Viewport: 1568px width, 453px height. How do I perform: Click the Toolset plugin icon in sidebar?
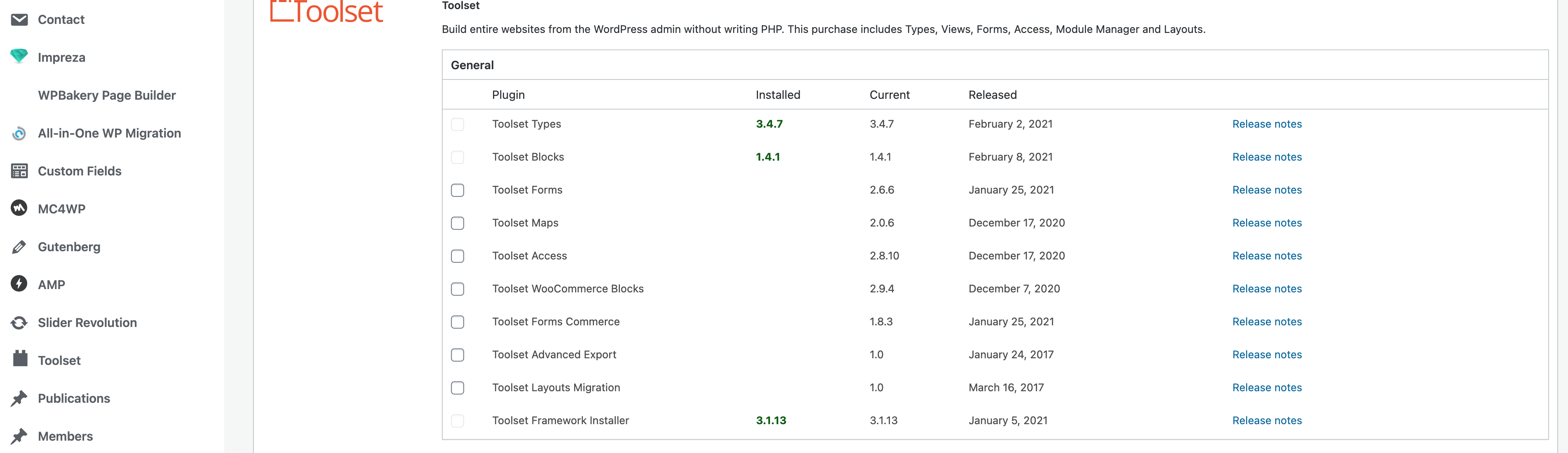[x=20, y=359]
